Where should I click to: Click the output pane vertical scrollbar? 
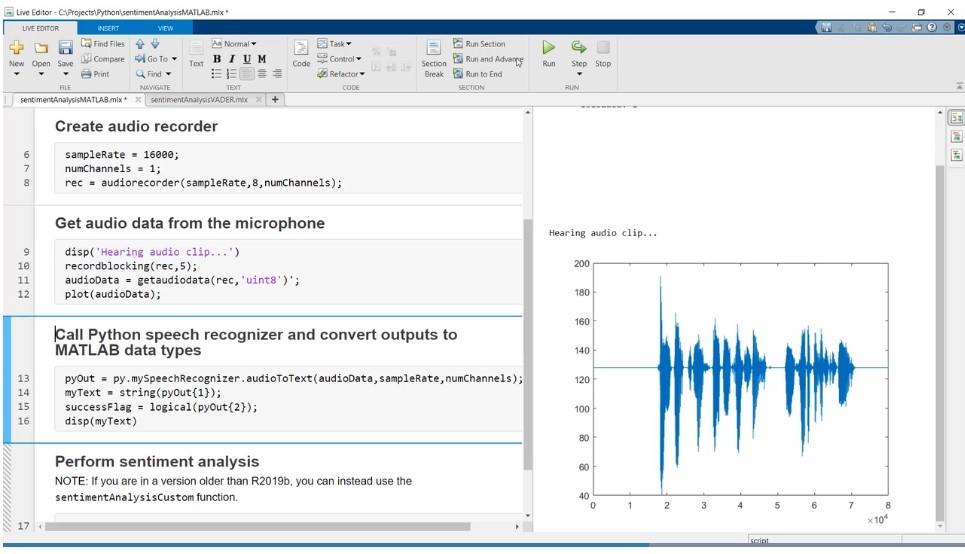coord(940,343)
